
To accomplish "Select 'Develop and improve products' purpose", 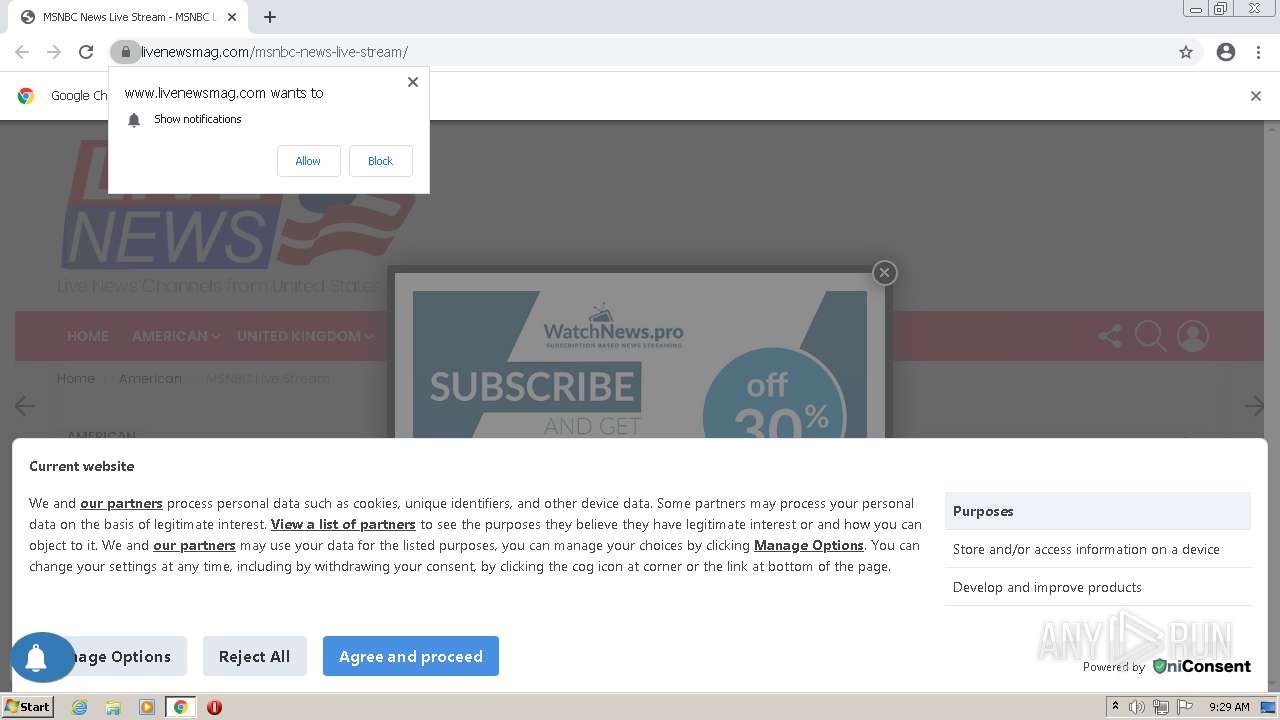I will point(1097,587).
